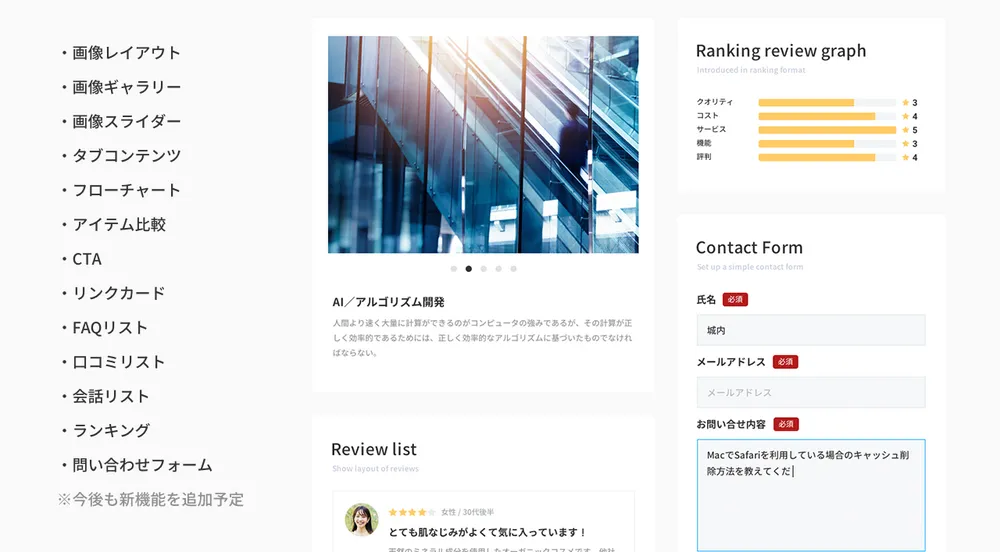Click the アイテム比較 list item
The image size is (1000, 552).
[114, 225]
